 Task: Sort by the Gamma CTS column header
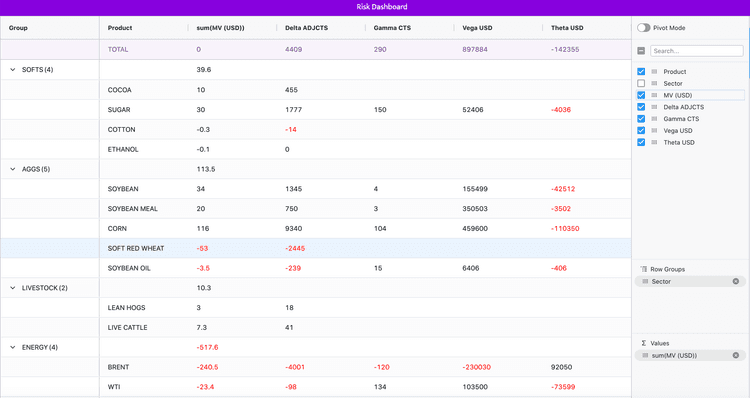coord(392,28)
